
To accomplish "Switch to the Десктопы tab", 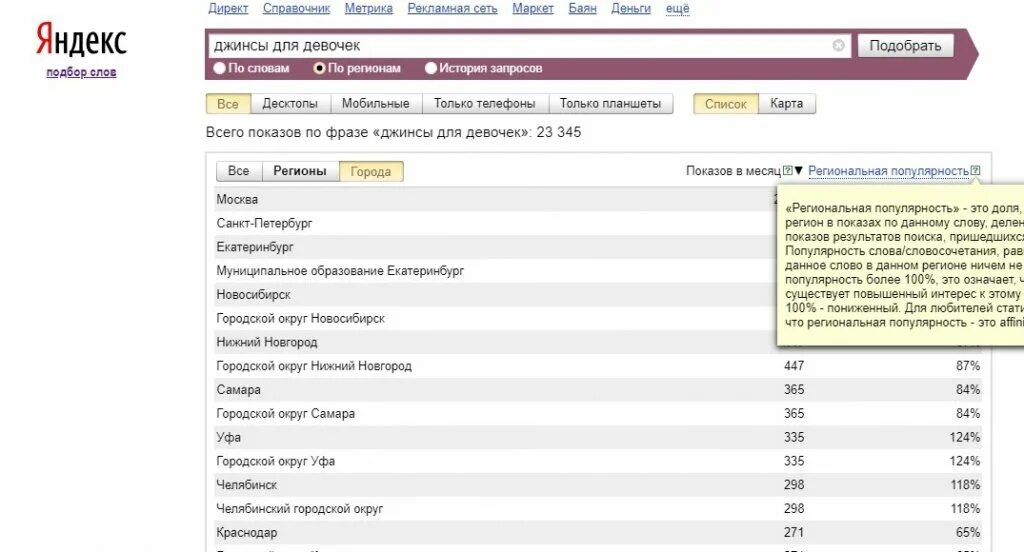I will coord(290,104).
